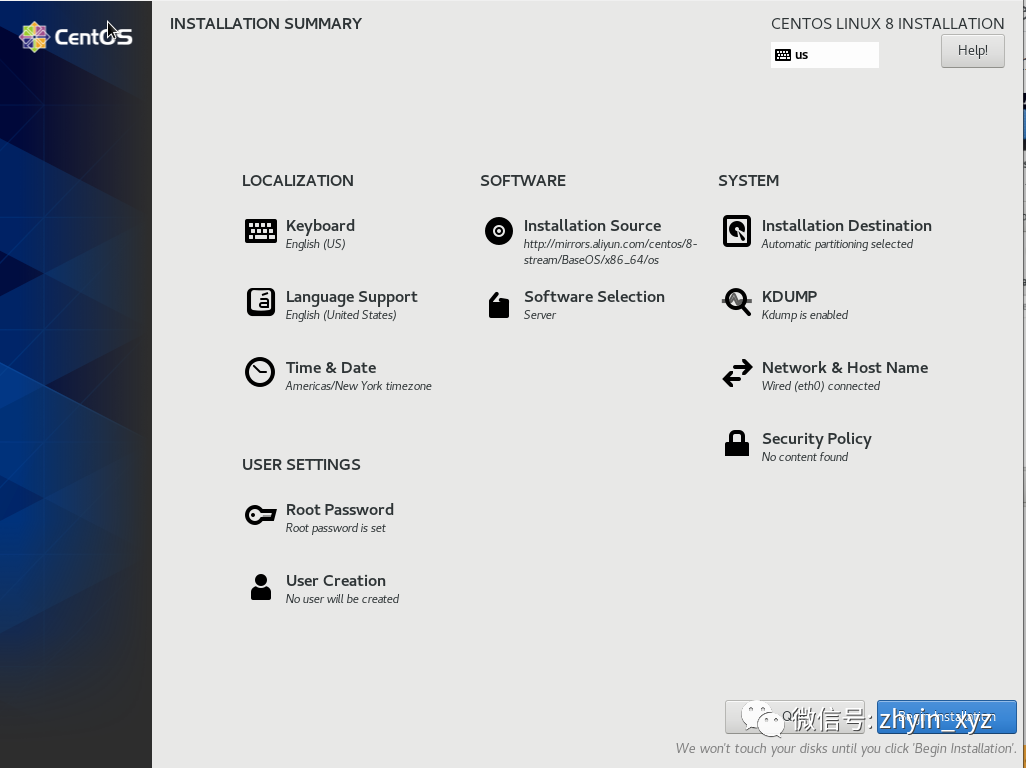Image resolution: width=1026 pixels, height=768 pixels.
Task: Click 'Automatic partitioning selected' status
Action: (x=837, y=244)
